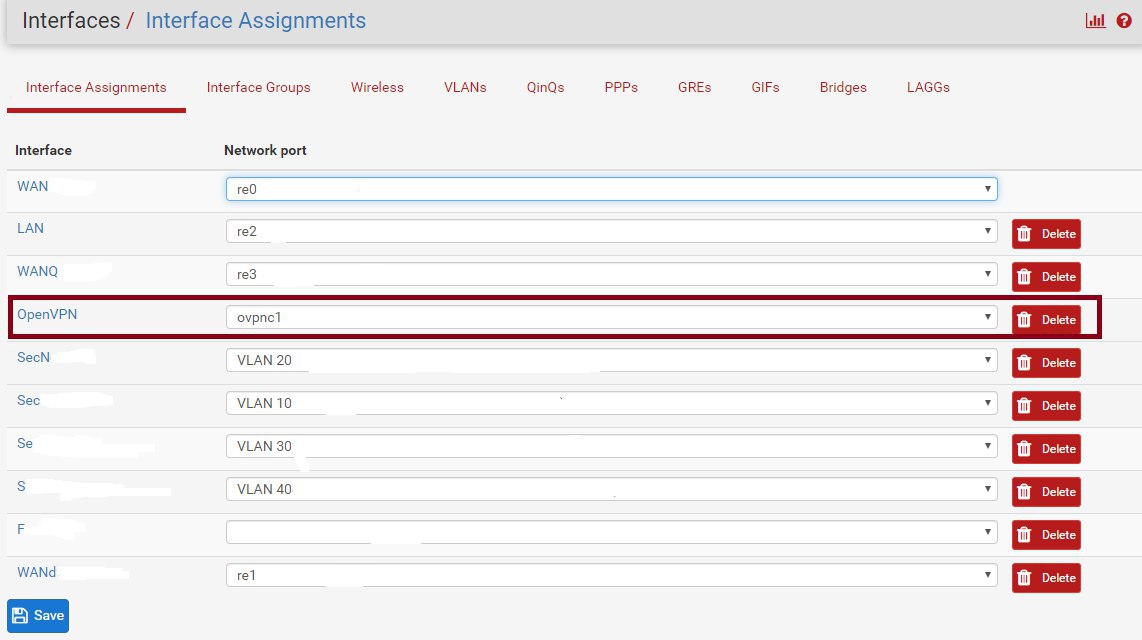The width and height of the screenshot is (1142, 640).
Task: Delete the VLAN 40 interface row
Action: coord(1046,491)
